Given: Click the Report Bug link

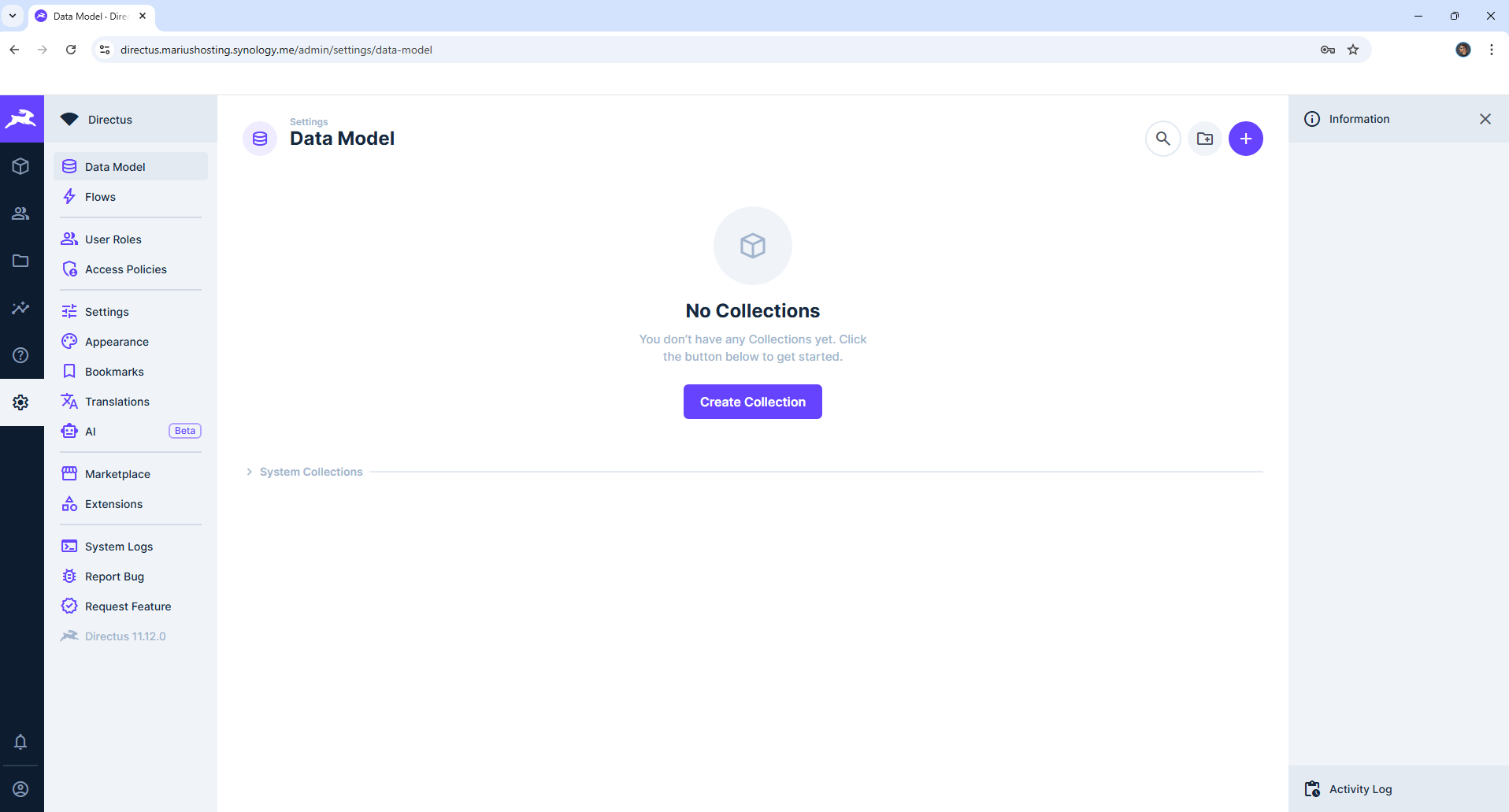Looking at the screenshot, I should (114, 577).
